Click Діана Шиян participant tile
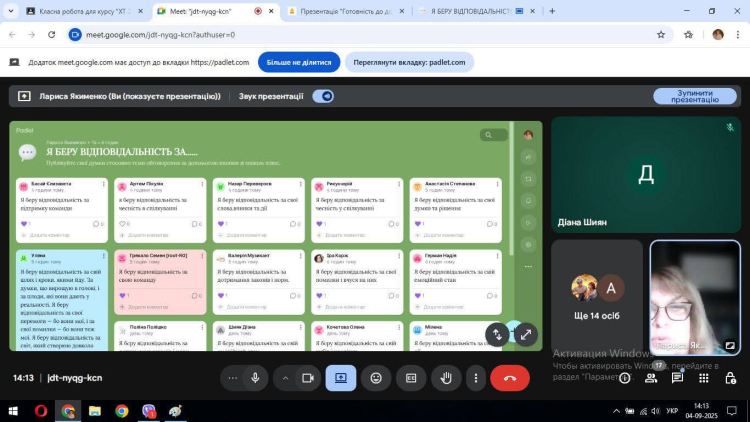Screen dimensions: 750x422 pos(646,175)
